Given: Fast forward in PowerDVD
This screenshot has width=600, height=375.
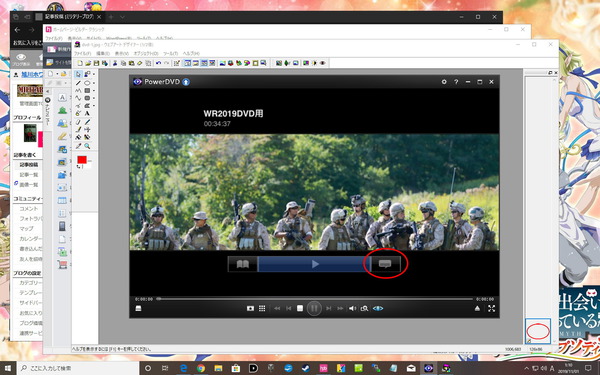Looking at the screenshot, I should coord(340,308).
